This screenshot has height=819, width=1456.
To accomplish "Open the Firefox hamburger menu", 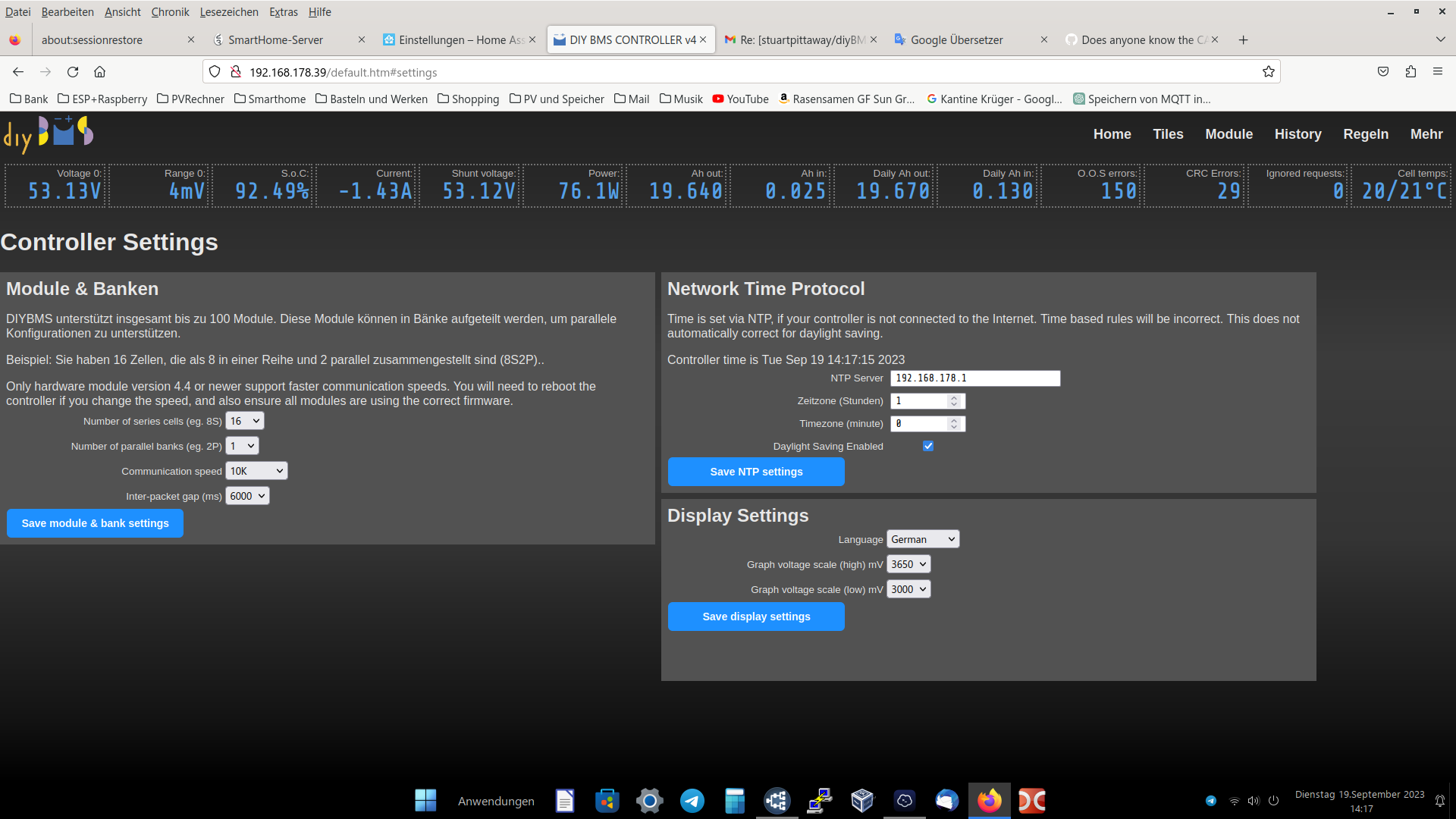I will click(1438, 72).
